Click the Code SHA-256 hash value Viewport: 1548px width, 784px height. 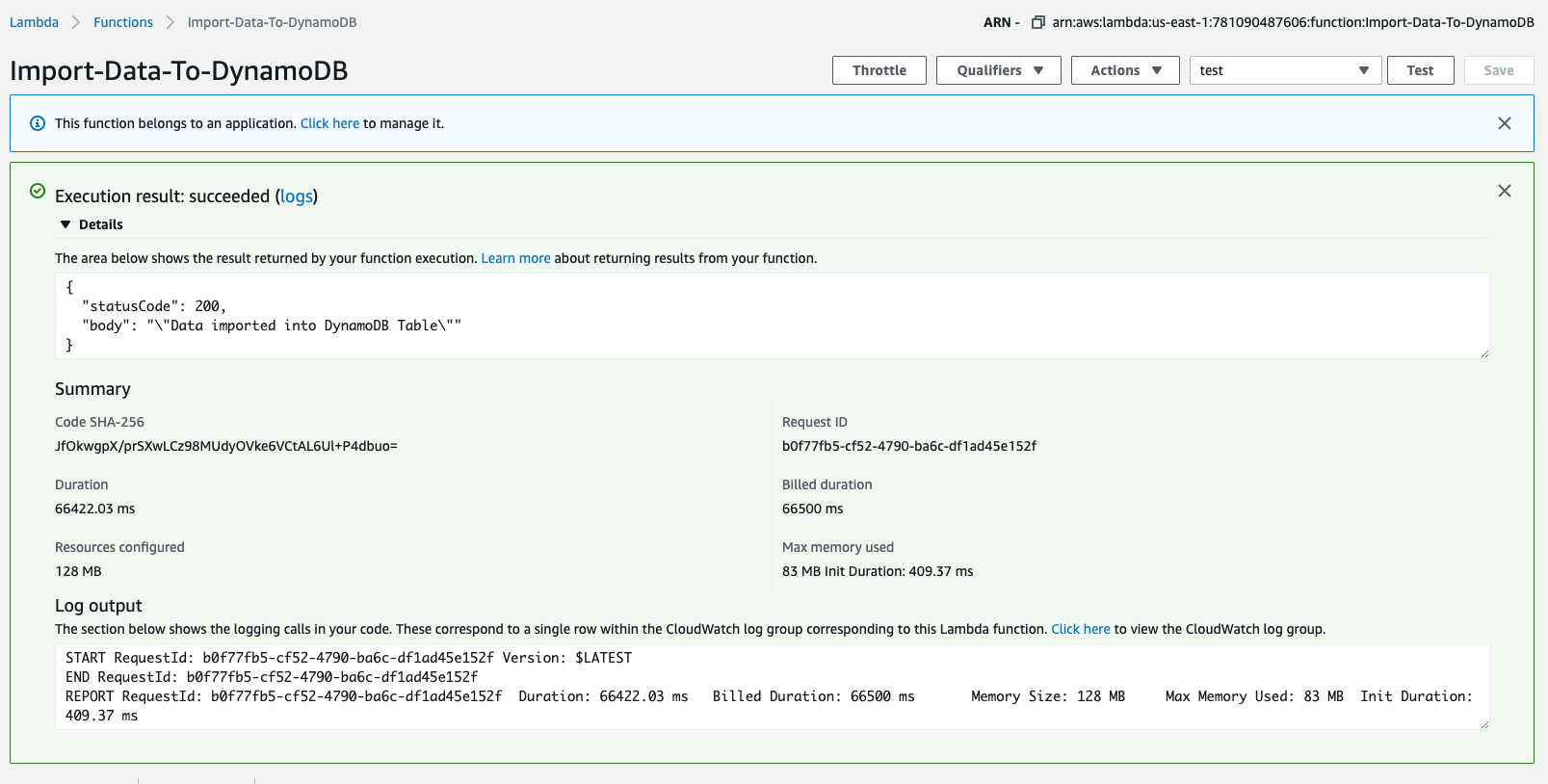[226, 446]
